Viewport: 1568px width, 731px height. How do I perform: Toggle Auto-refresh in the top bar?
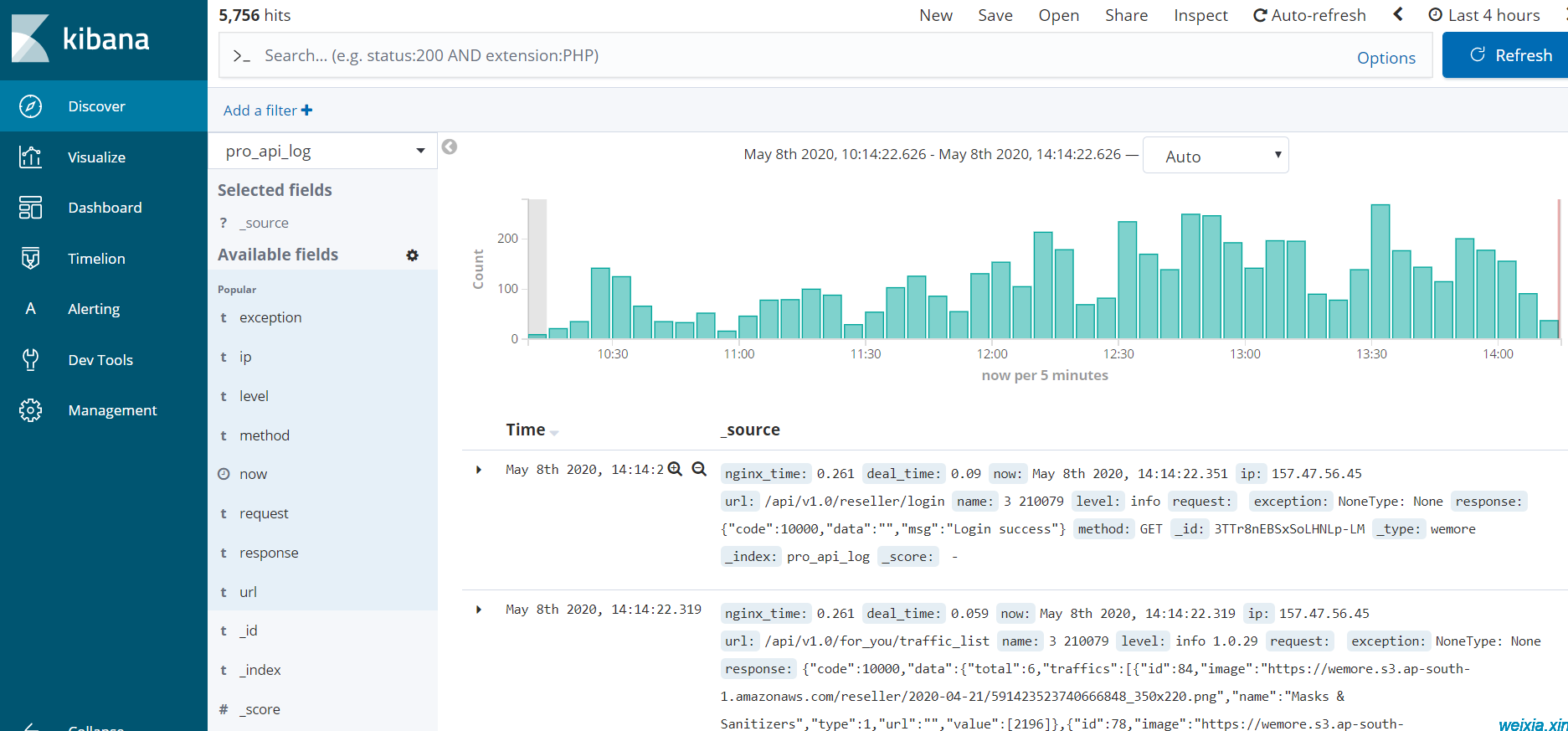pyautogui.click(x=1309, y=15)
